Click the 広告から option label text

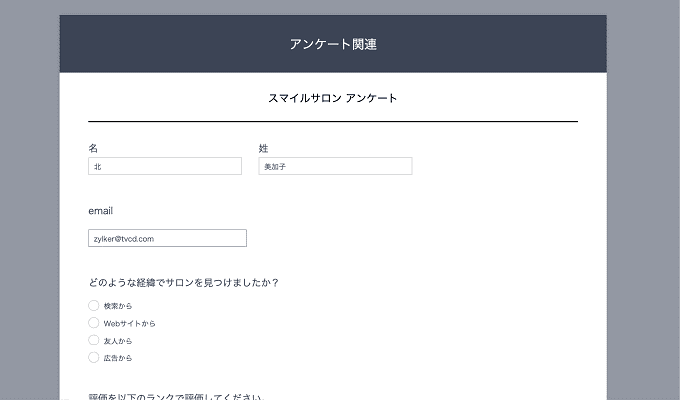coord(118,357)
